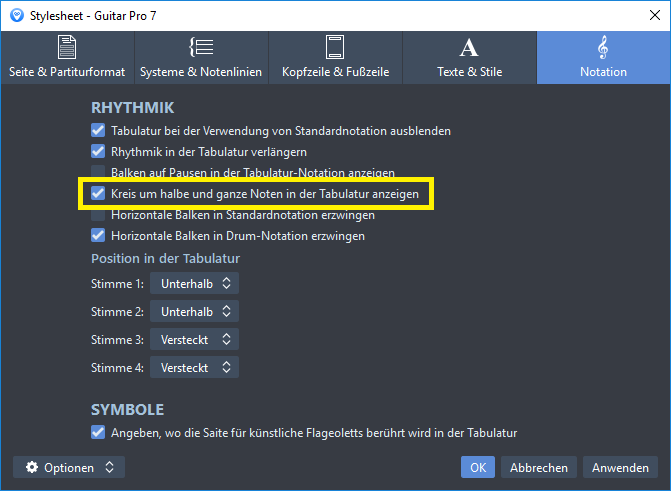Viewport: 671px width, 491px height.
Task: Close the Stylesheet dialog window
Action: pyautogui.click(x=655, y=15)
